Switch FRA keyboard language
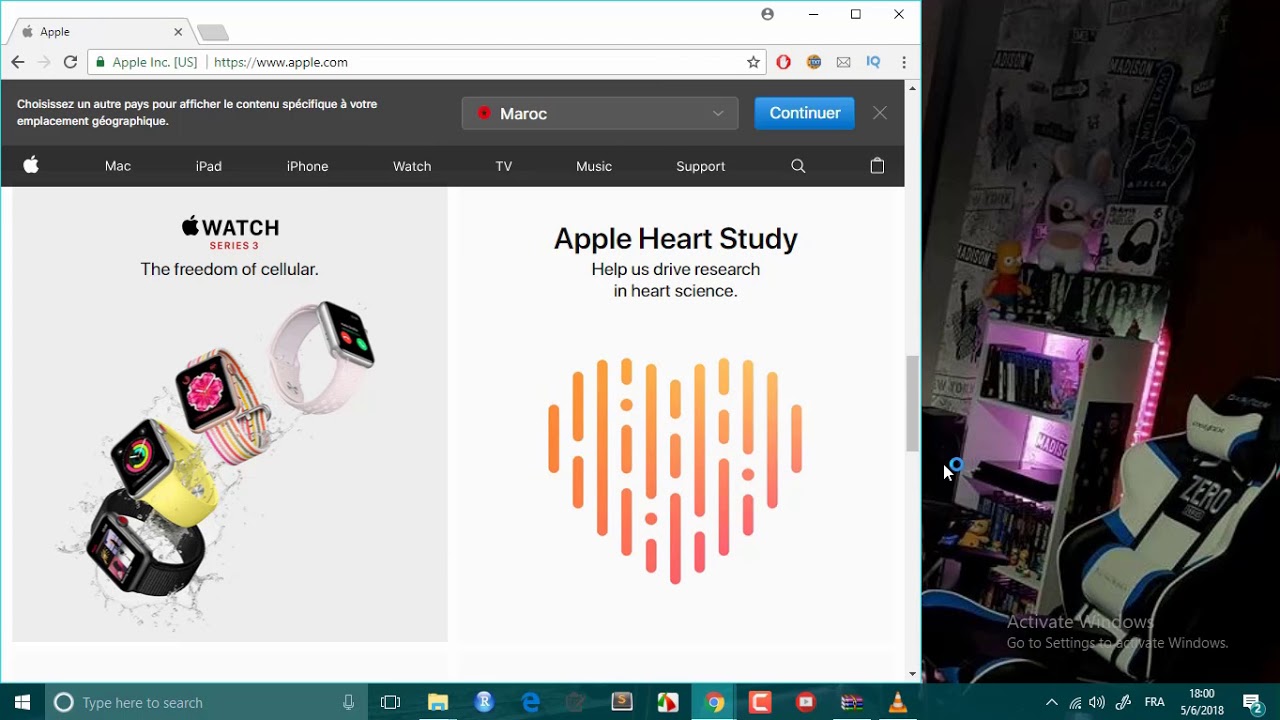This screenshot has width=1280, height=720. pos(1154,702)
